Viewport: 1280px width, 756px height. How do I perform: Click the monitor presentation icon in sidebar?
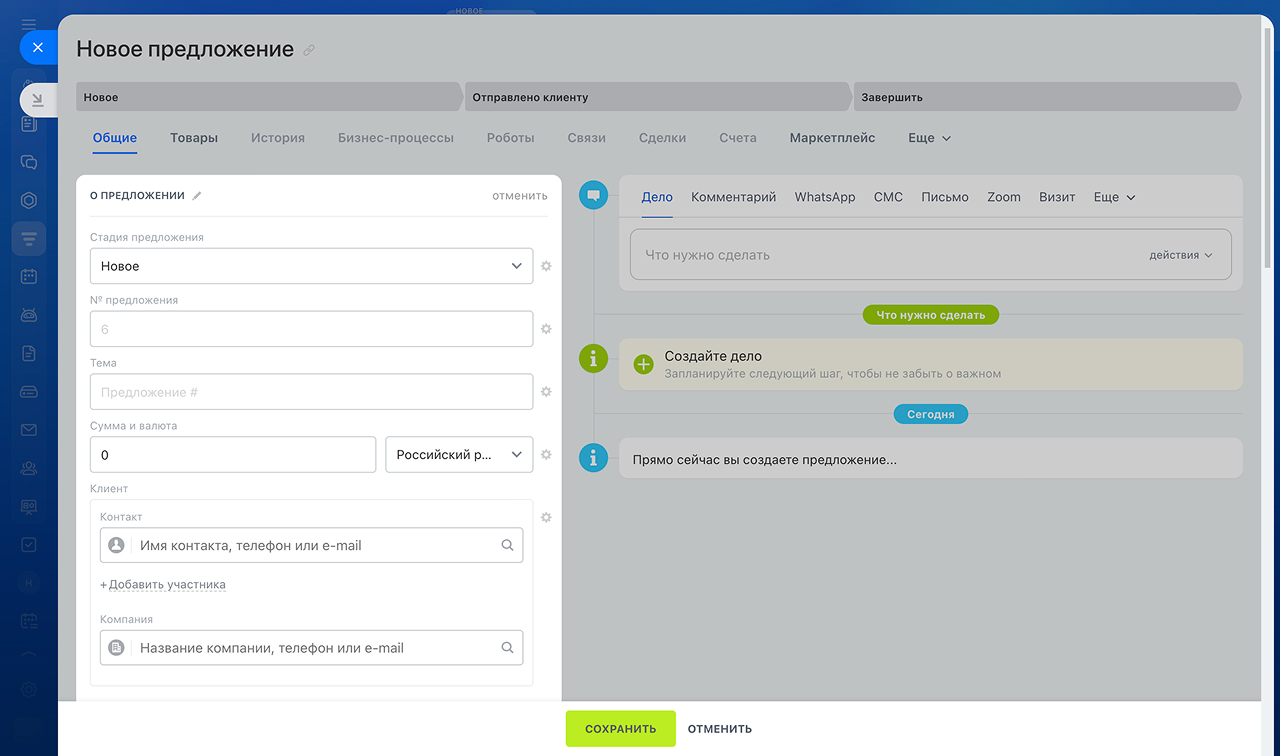[29, 507]
